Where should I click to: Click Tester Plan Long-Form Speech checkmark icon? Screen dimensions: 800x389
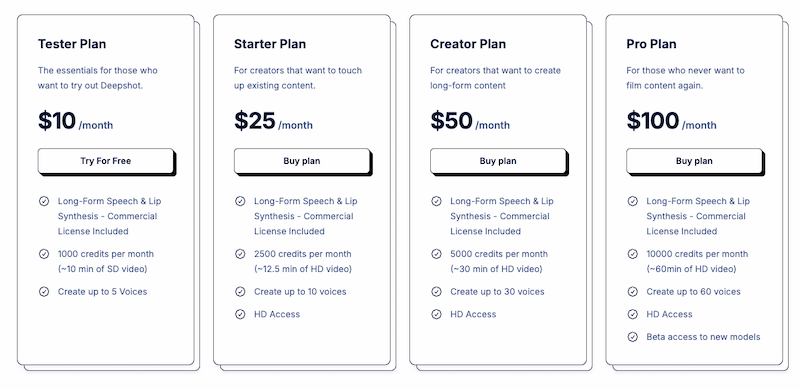[44, 201]
